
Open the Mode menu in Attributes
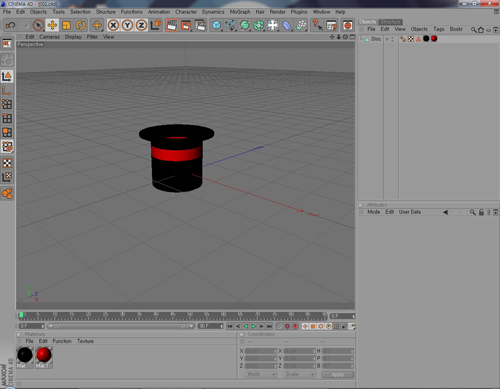point(373,212)
